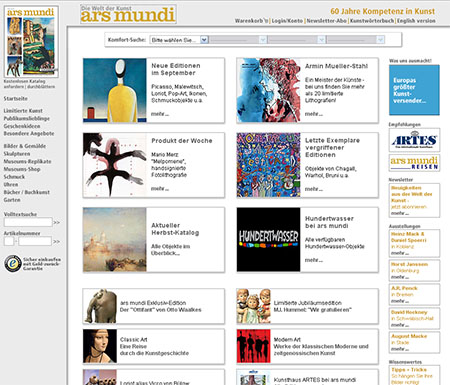450x385 pixels.
Task: Open the Ottifant elephant sculpture image
Action: pyautogui.click(x=100, y=306)
